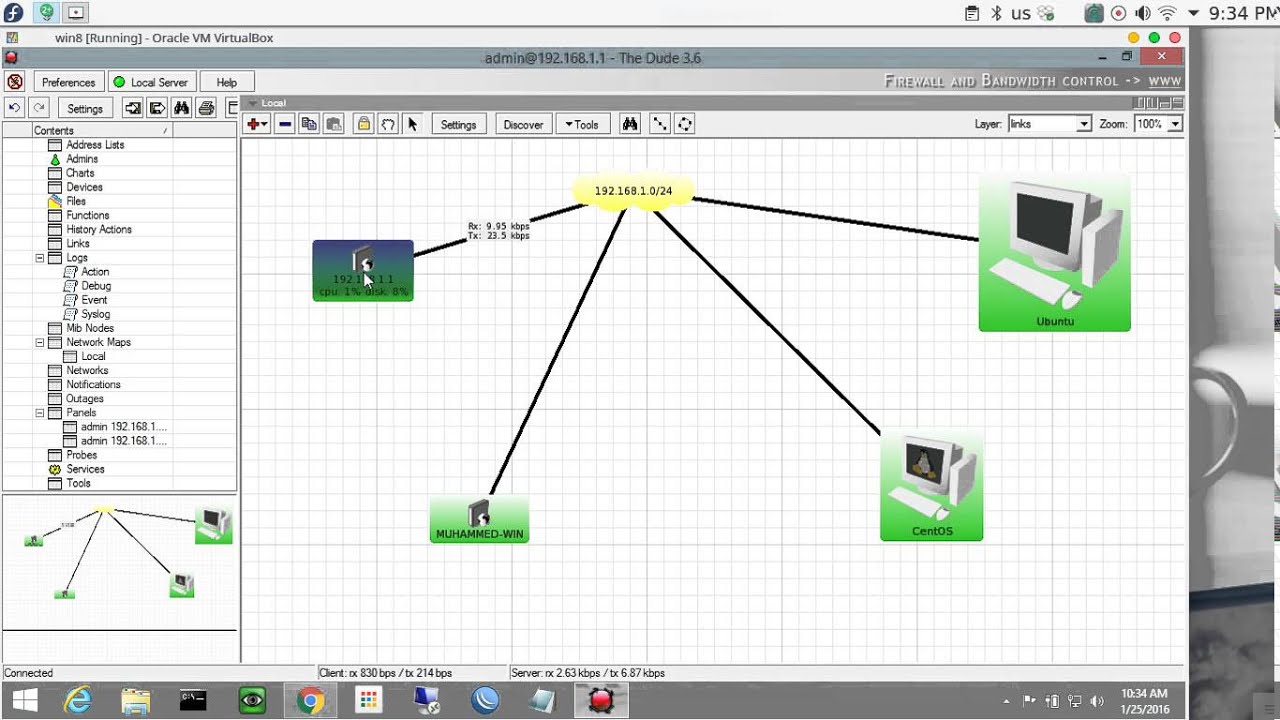Open Command Prompt from Windows taskbar

click(193, 700)
